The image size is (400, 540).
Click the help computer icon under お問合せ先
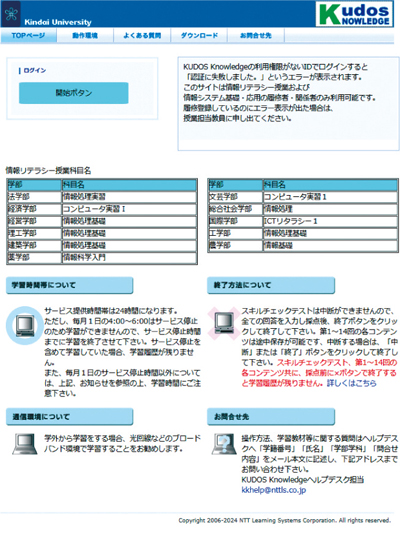point(224,444)
